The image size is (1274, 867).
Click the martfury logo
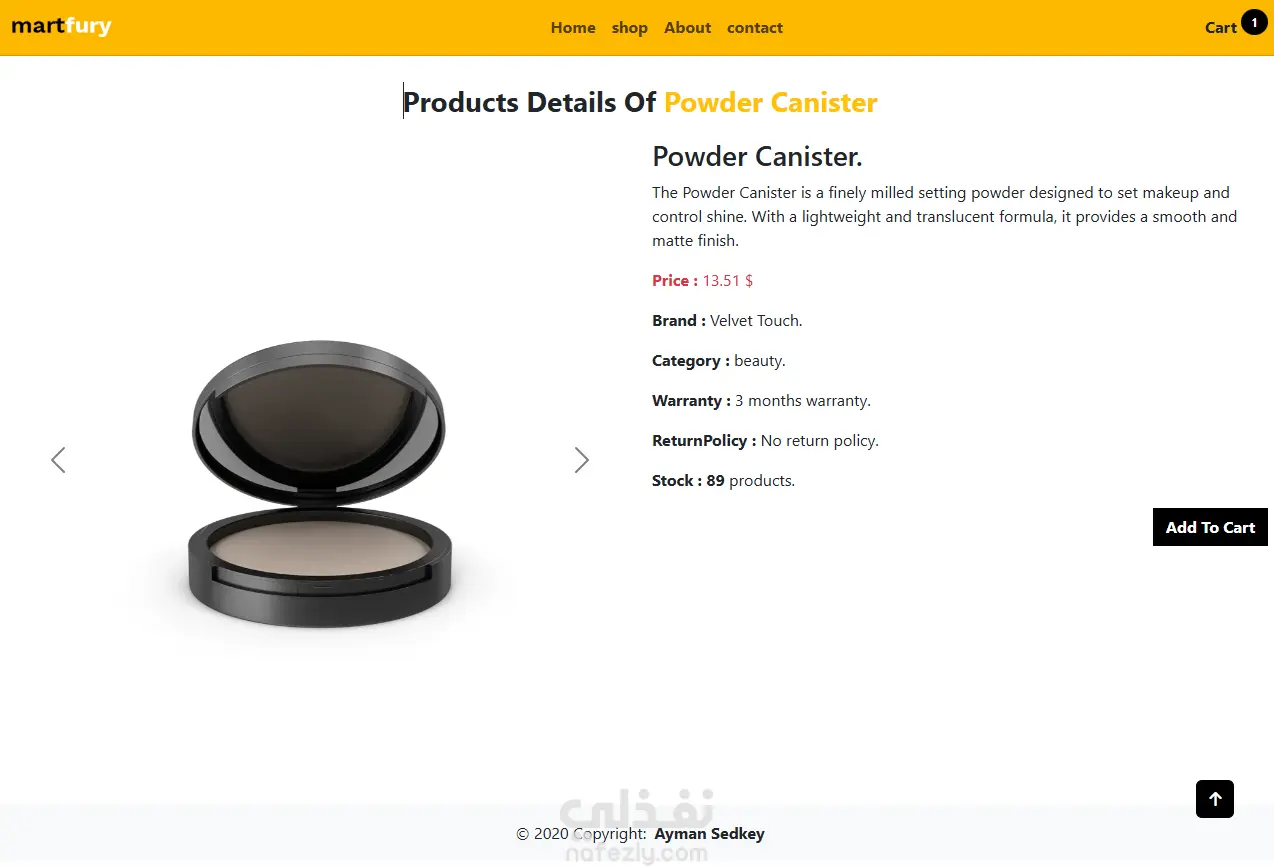click(61, 26)
